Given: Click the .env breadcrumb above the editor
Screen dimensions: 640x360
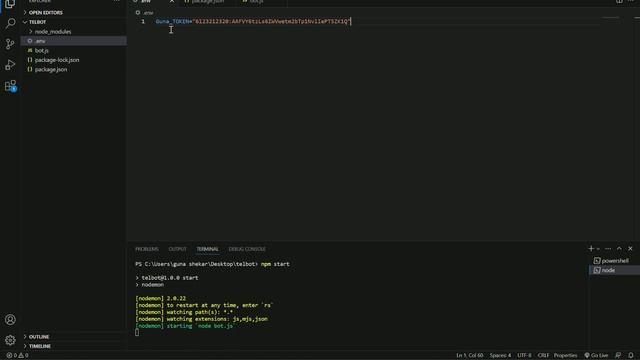Looking at the screenshot, I should (x=145, y=13).
